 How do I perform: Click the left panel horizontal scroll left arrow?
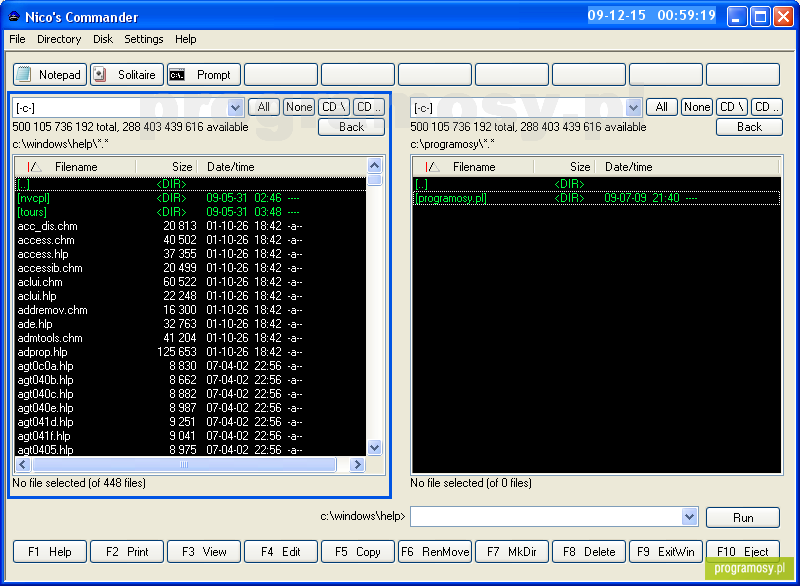(x=23, y=464)
